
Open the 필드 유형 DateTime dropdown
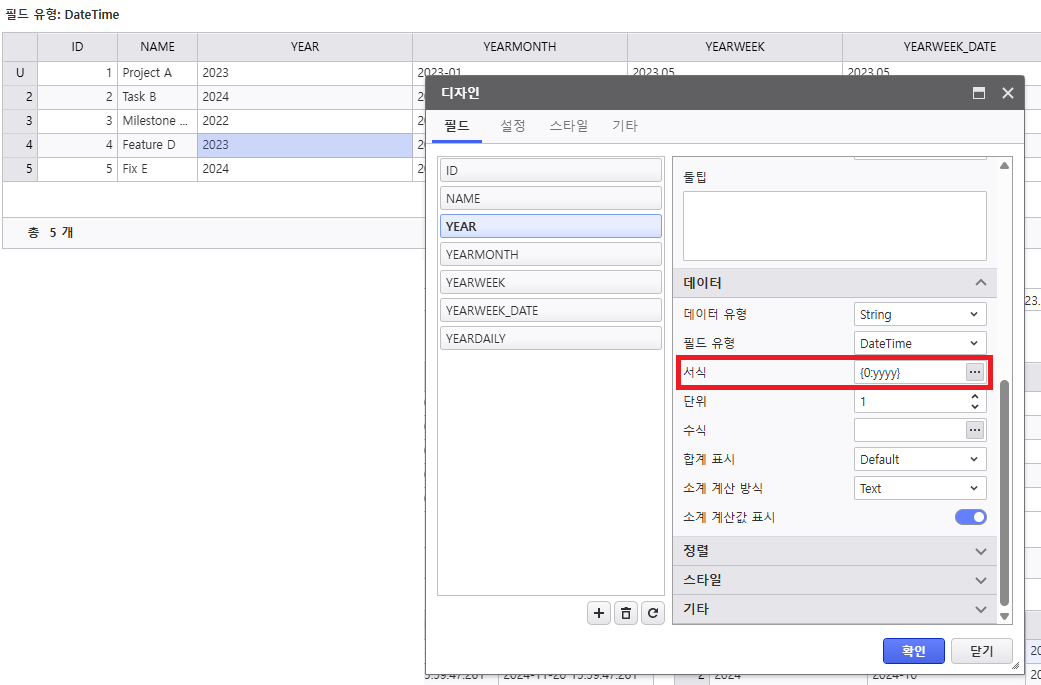[x=920, y=343]
